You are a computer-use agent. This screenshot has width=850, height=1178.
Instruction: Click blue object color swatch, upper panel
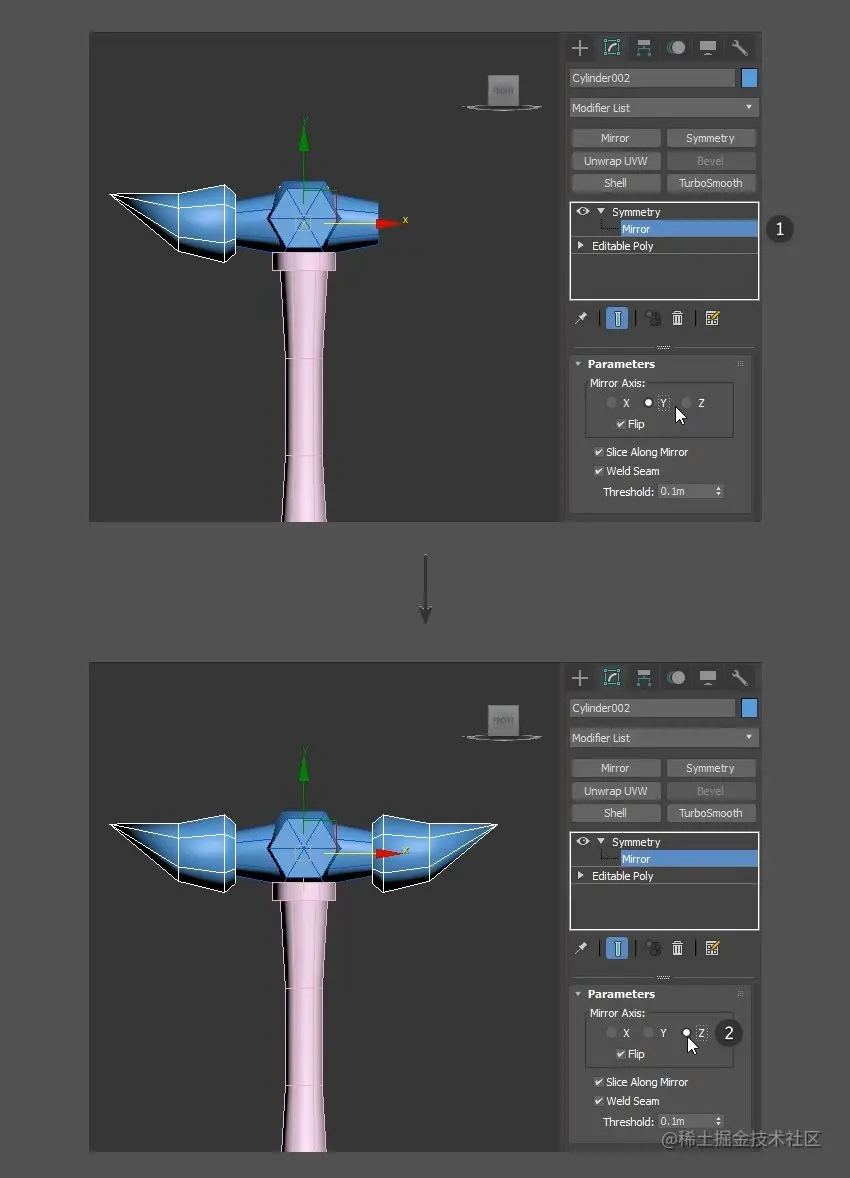coord(749,78)
